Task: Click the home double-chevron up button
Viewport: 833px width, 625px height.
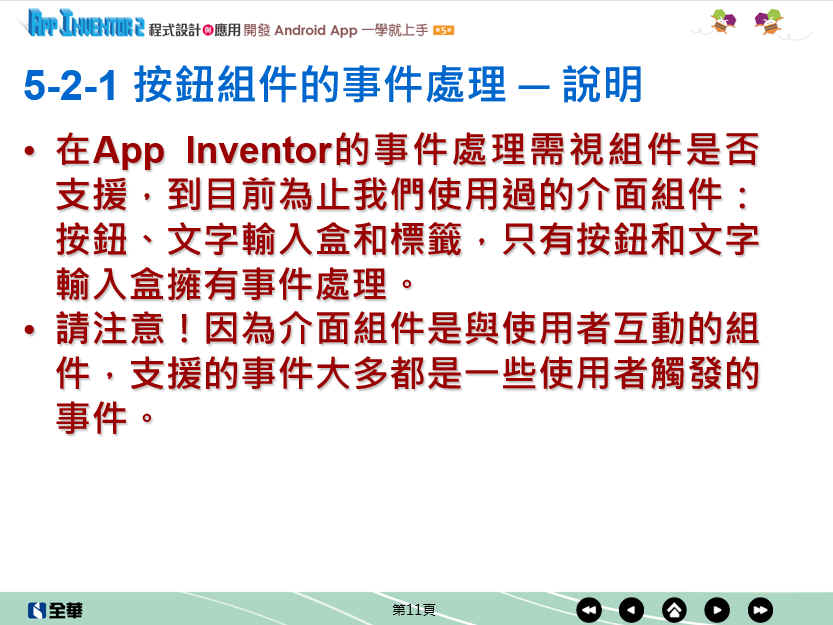Action: (x=674, y=609)
